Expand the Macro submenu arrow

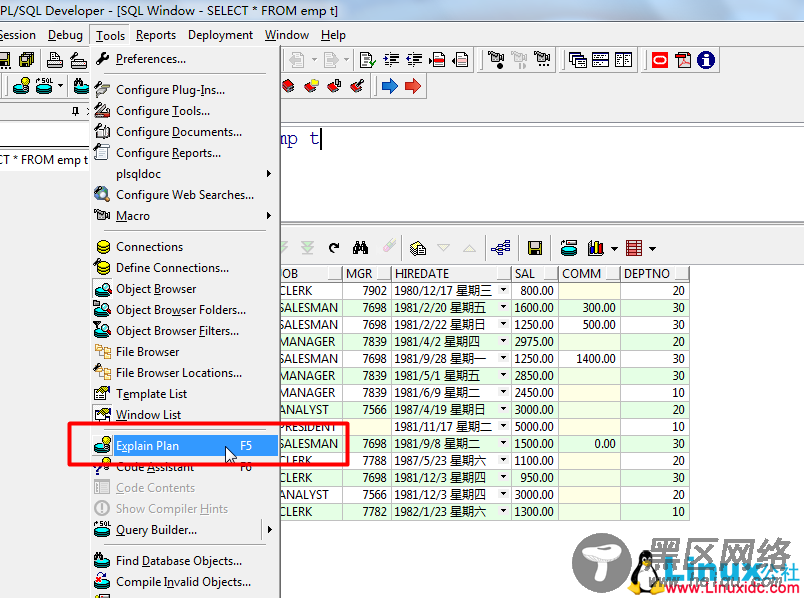coord(269,216)
